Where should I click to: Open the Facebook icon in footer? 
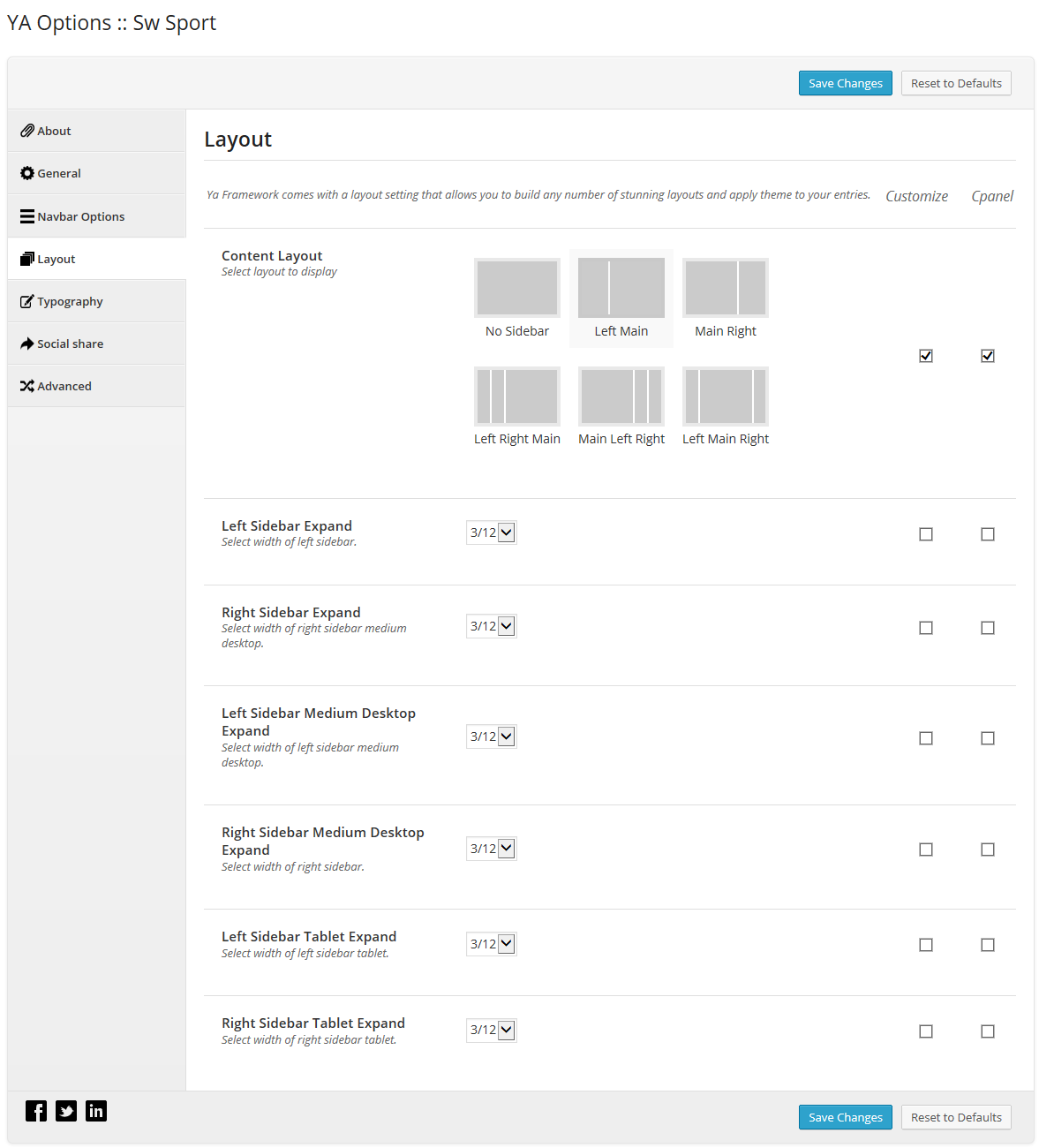(x=36, y=1111)
